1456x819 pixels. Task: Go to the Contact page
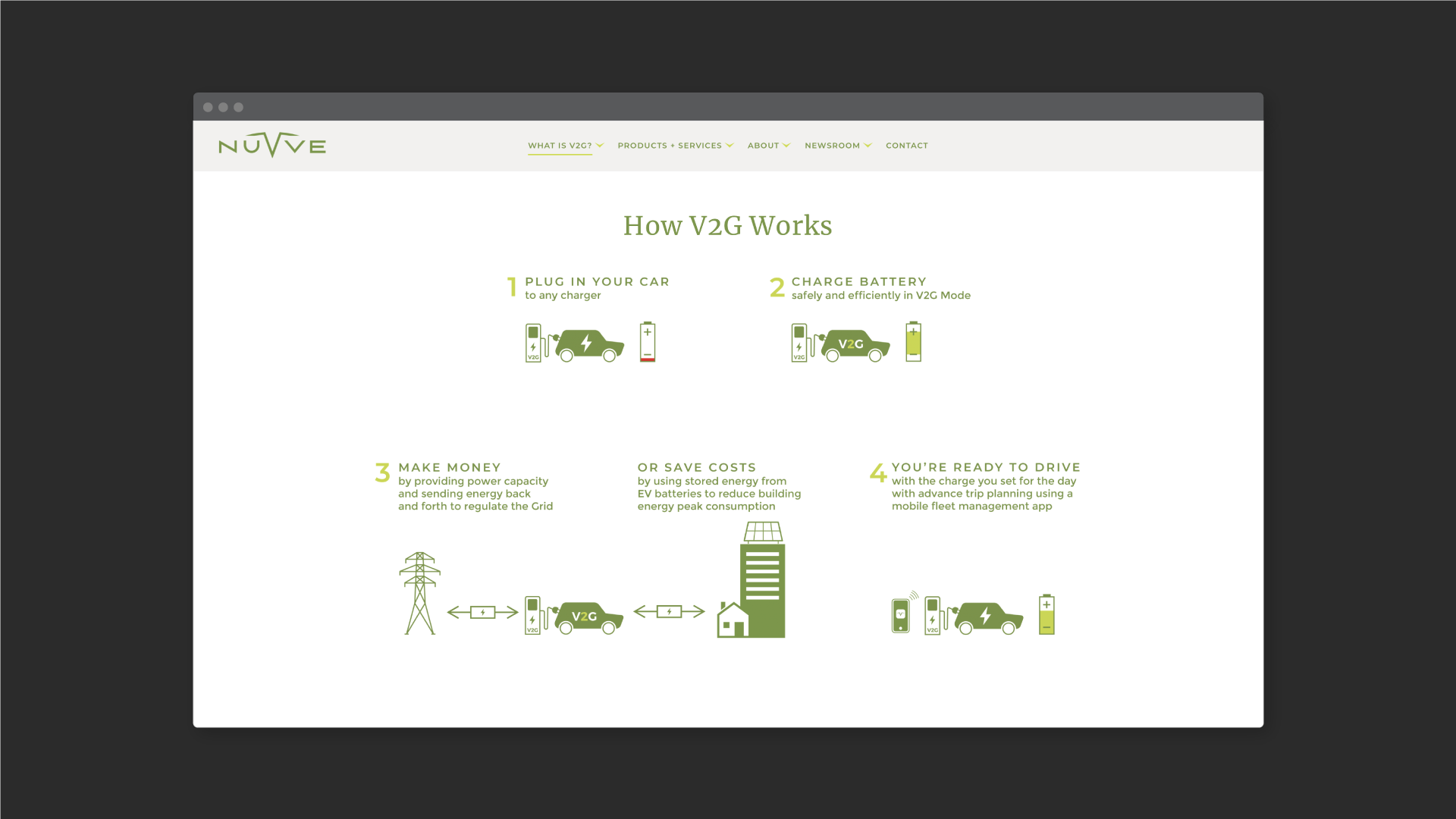(x=906, y=146)
